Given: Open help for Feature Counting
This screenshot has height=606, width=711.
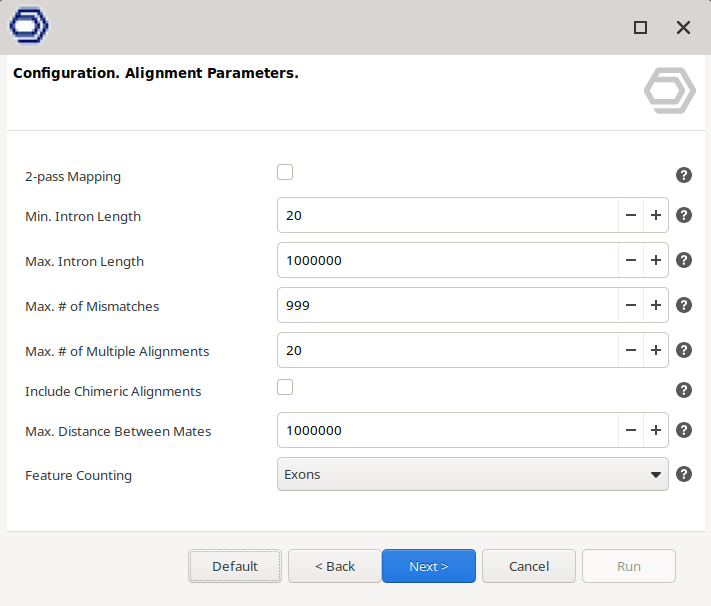Looking at the screenshot, I should (684, 474).
